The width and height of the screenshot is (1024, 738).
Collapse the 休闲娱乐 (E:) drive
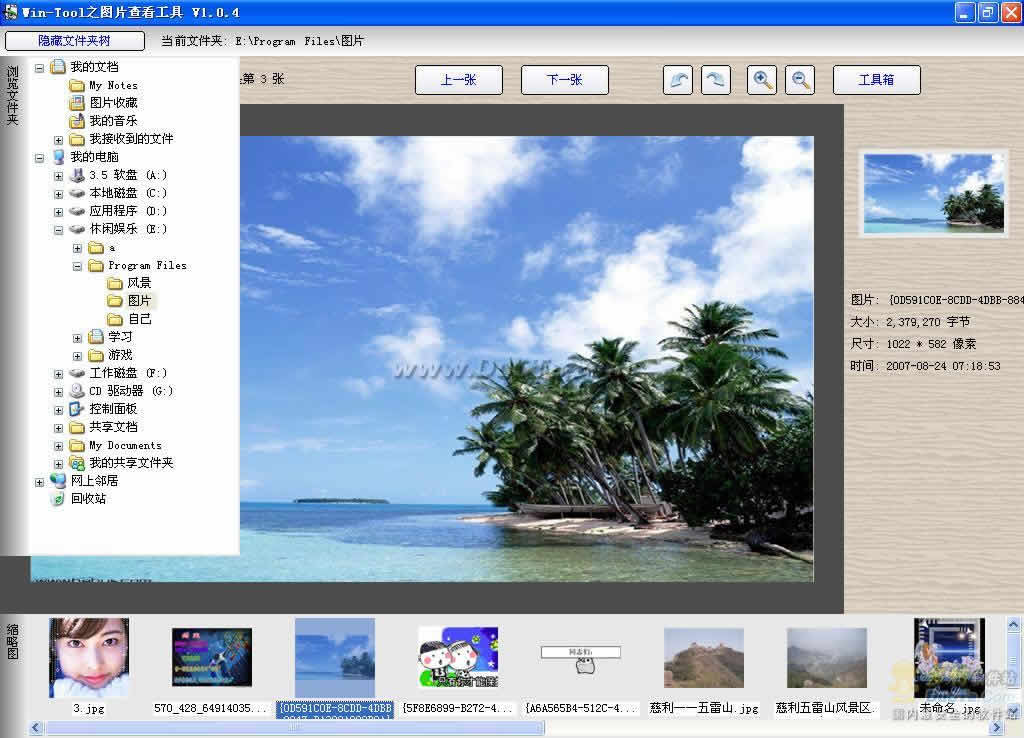[x=58, y=230]
